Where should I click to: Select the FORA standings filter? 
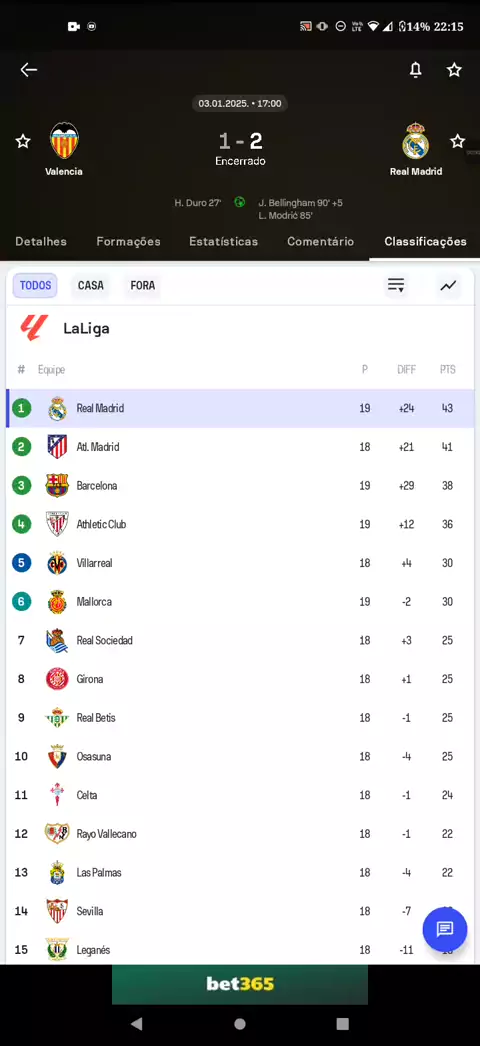click(143, 286)
